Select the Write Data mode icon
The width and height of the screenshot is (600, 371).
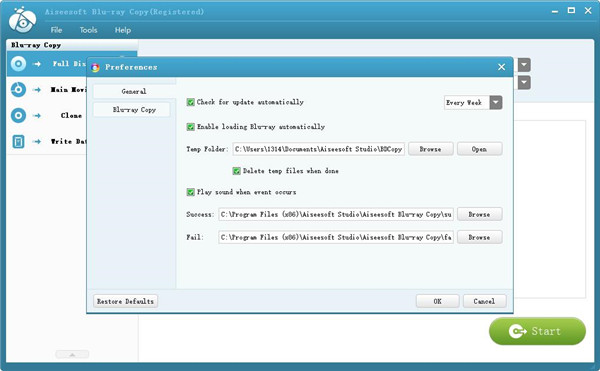click(18, 142)
